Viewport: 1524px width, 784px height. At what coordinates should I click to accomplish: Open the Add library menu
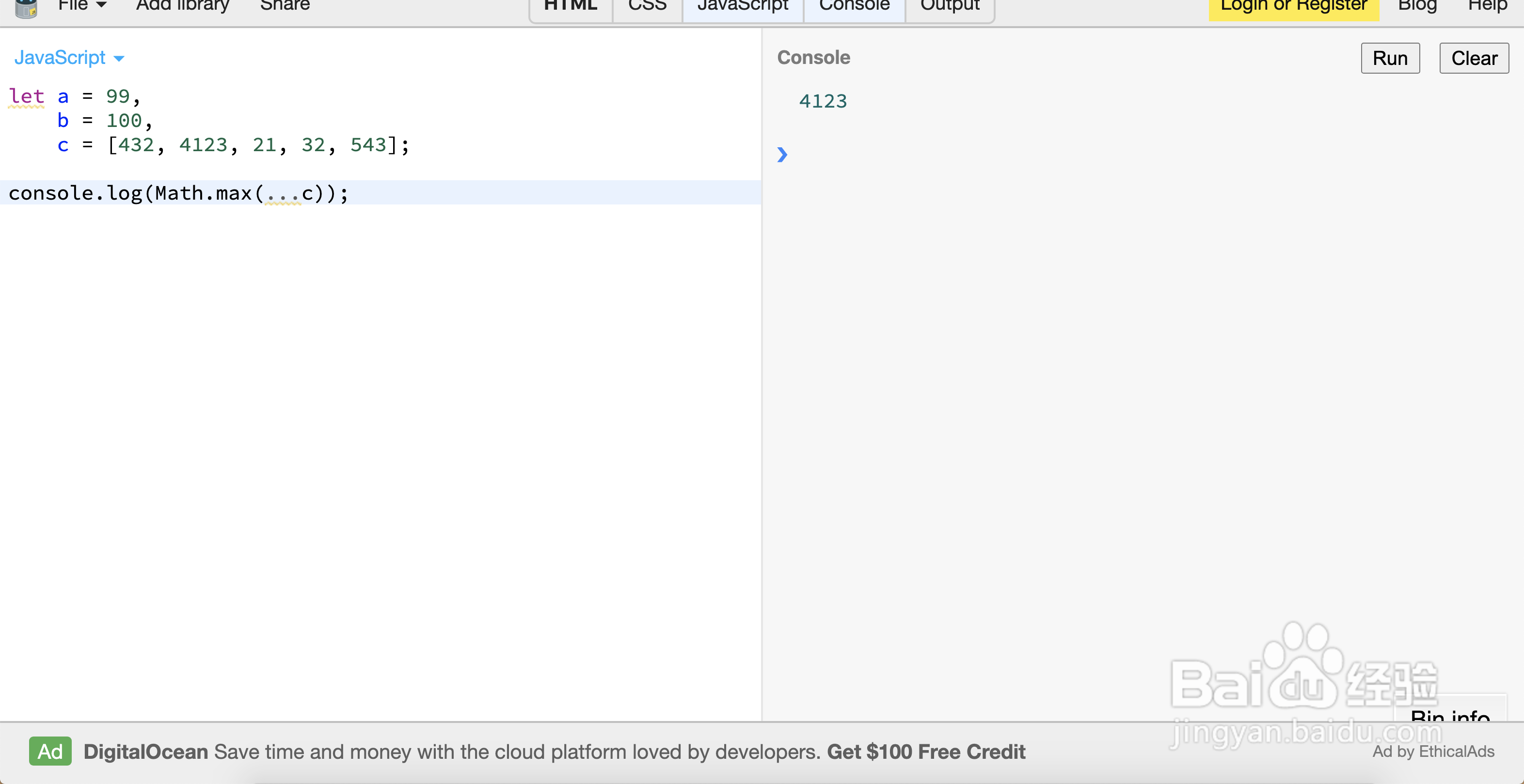pyautogui.click(x=182, y=6)
